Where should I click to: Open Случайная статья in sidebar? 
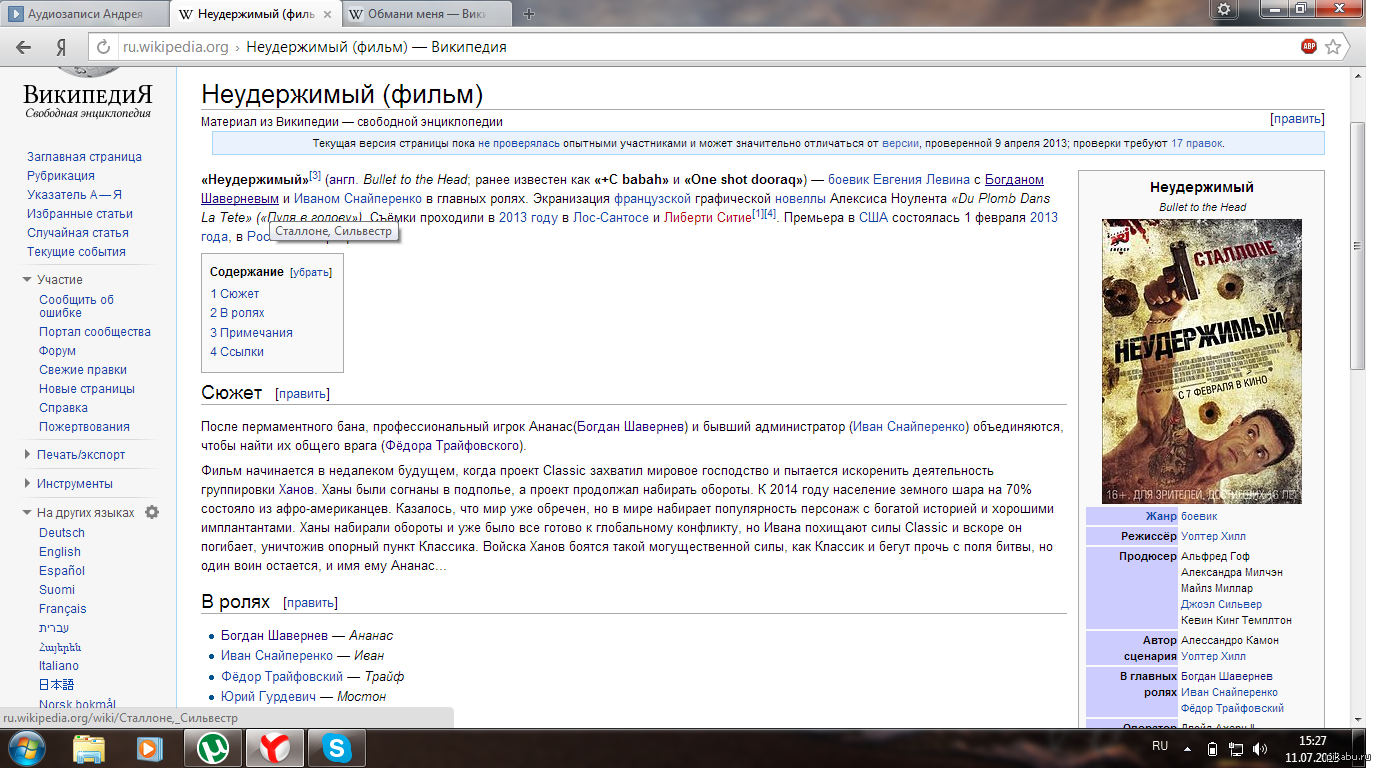pyautogui.click(x=78, y=233)
